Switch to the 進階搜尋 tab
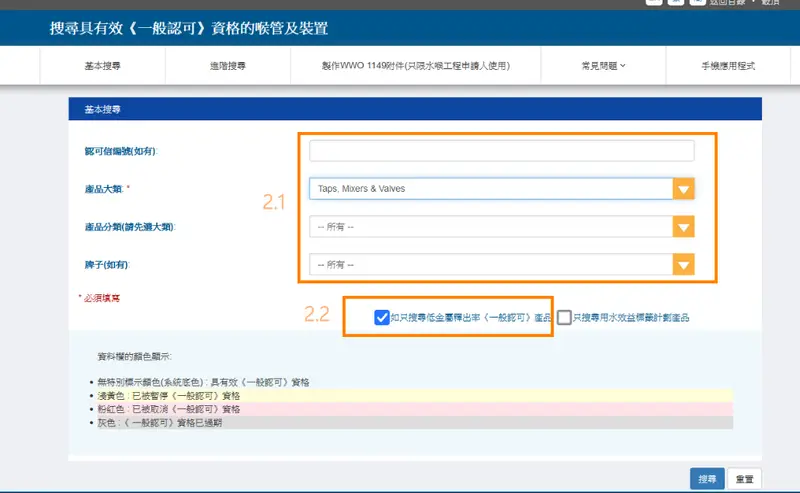Viewport: 800px width, 493px height. [x=228, y=66]
